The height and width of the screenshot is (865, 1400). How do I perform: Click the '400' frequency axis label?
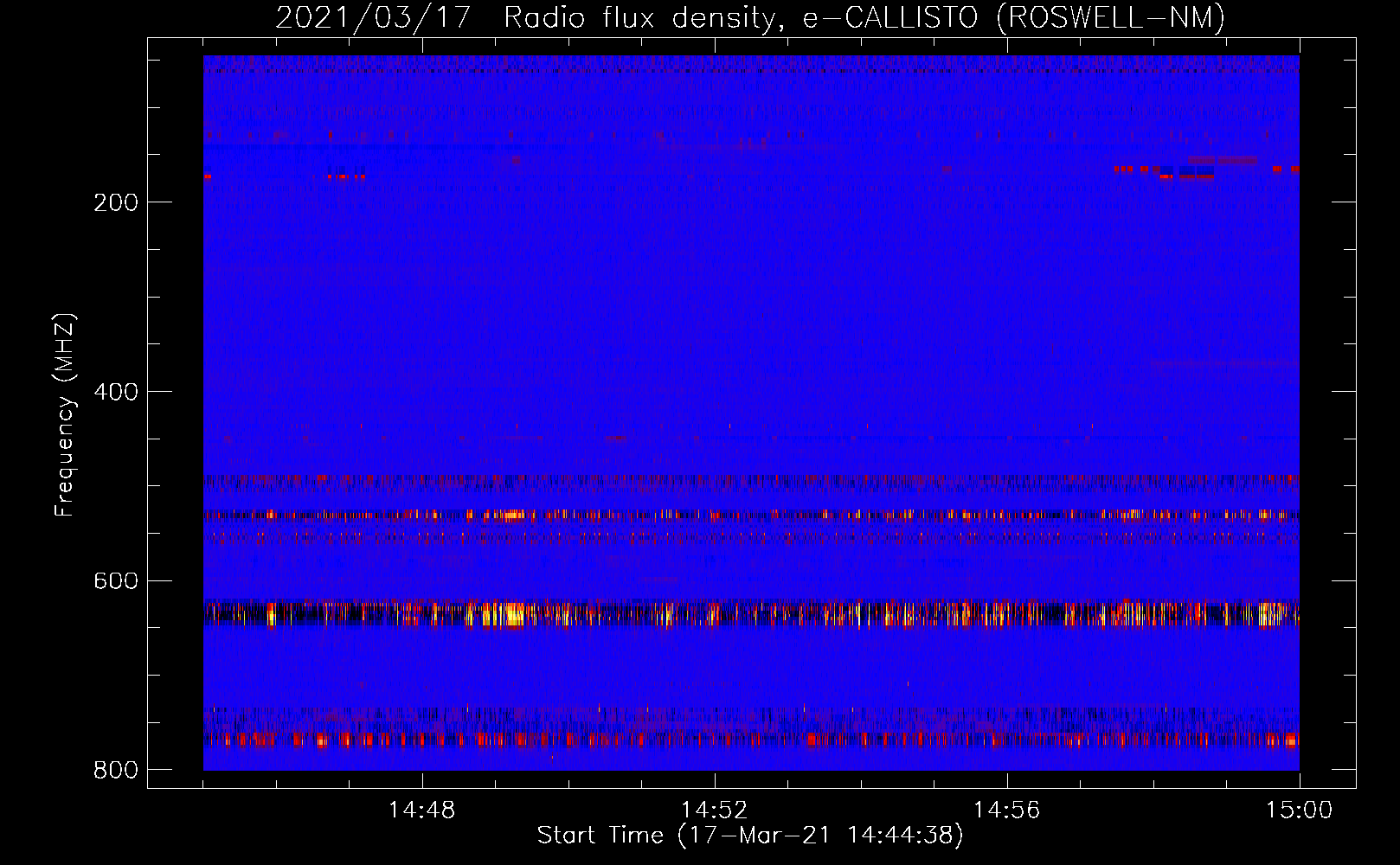tap(116, 393)
